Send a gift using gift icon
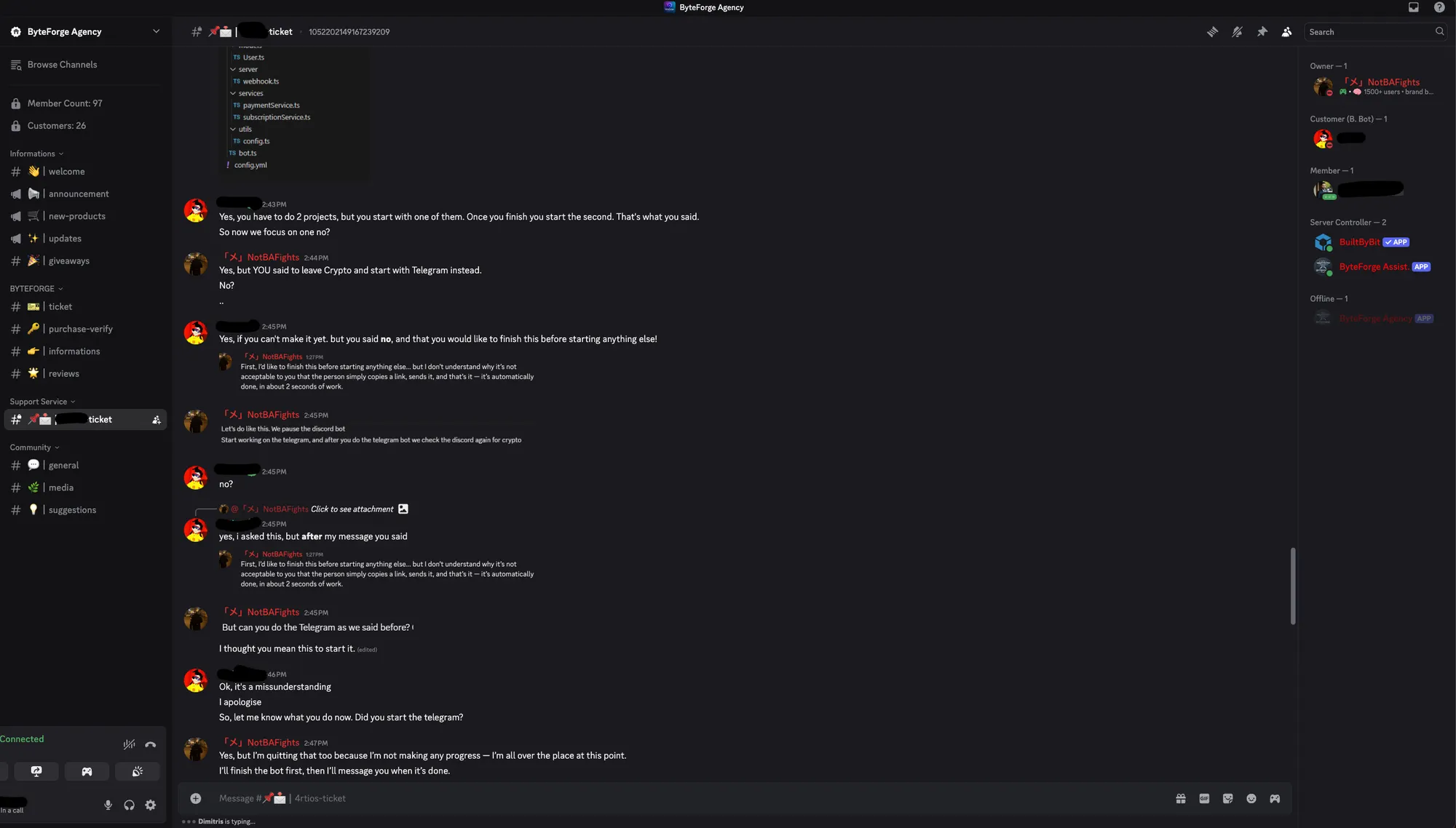 pos(1180,798)
